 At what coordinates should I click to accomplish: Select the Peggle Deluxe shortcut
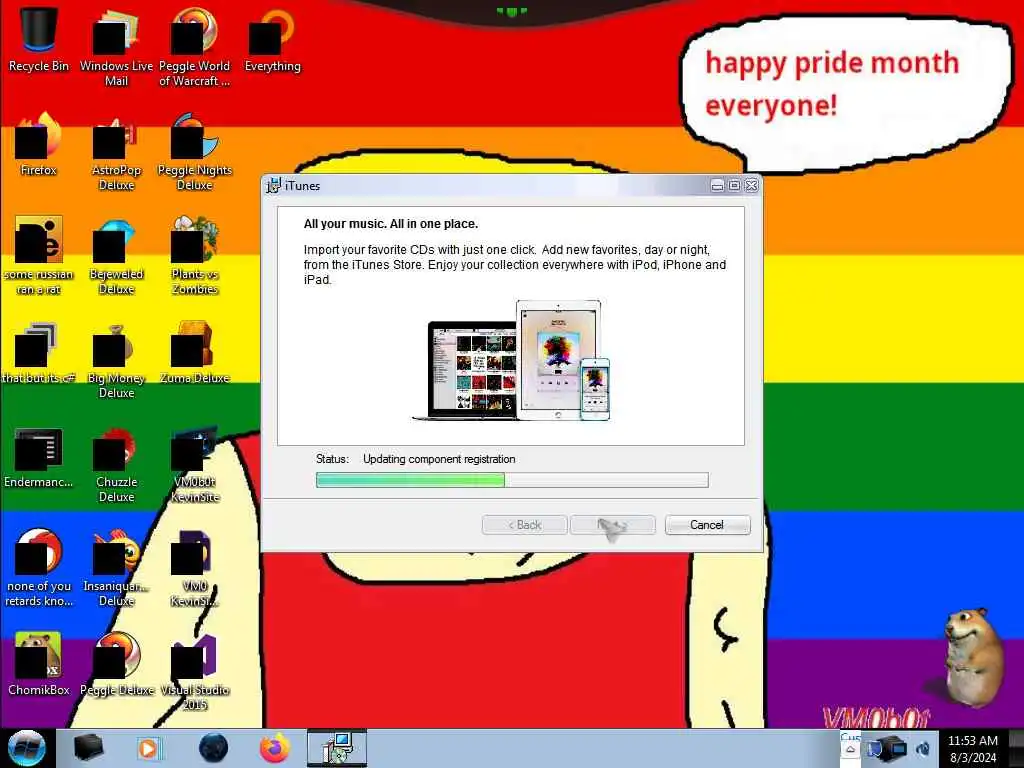click(x=116, y=664)
